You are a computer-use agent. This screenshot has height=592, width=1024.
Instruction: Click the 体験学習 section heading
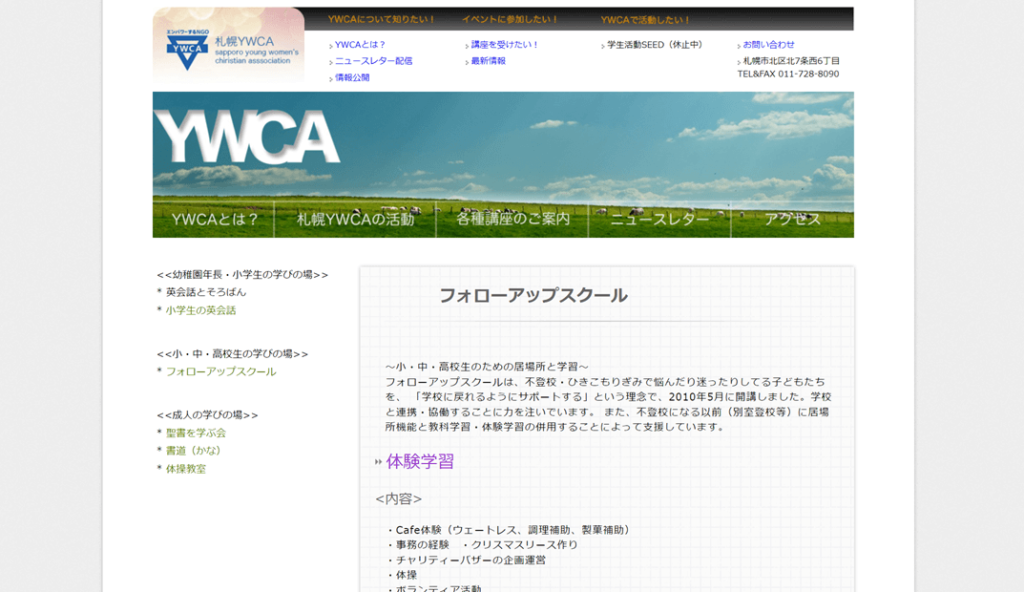click(420, 461)
